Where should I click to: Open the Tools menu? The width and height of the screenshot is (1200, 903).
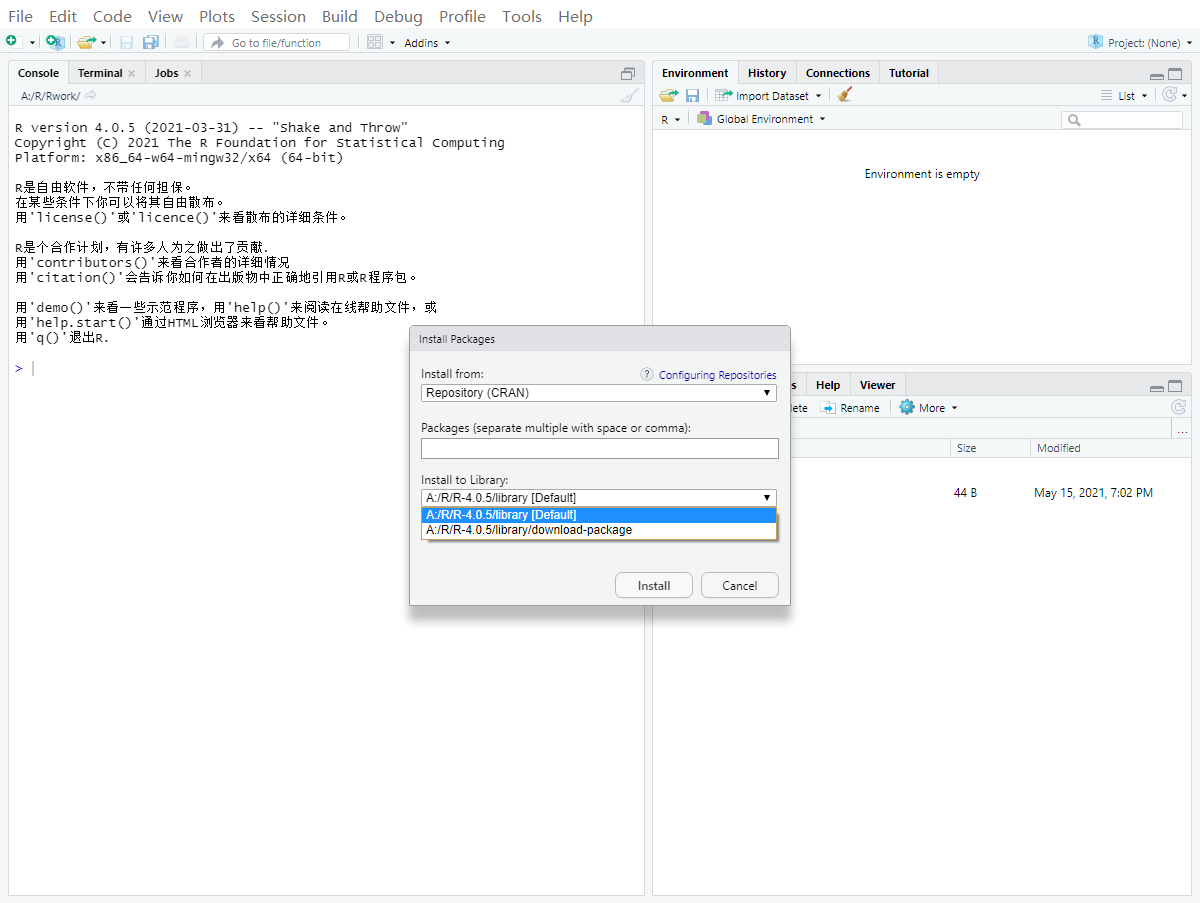522,16
